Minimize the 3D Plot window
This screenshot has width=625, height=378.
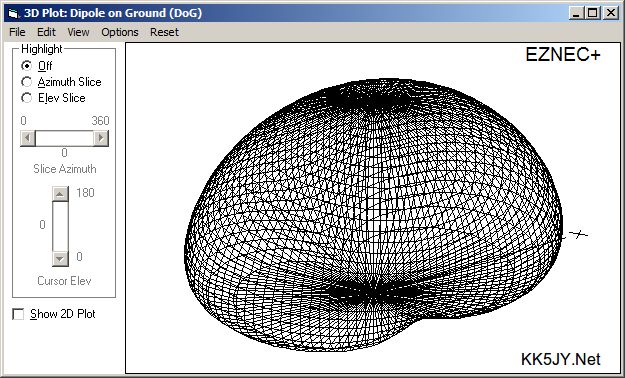point(576,13)
